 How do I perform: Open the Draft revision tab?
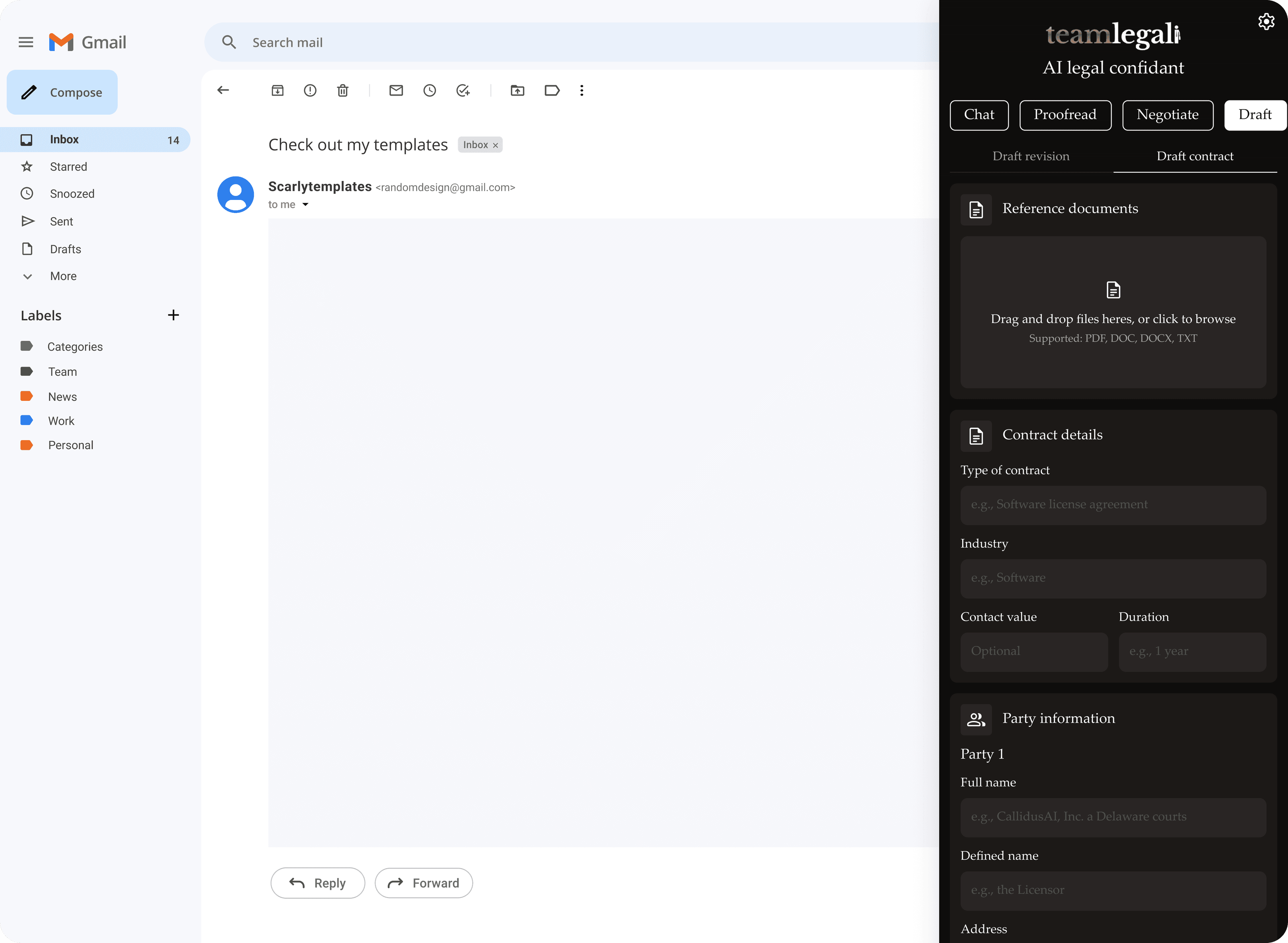[1031, 156]
